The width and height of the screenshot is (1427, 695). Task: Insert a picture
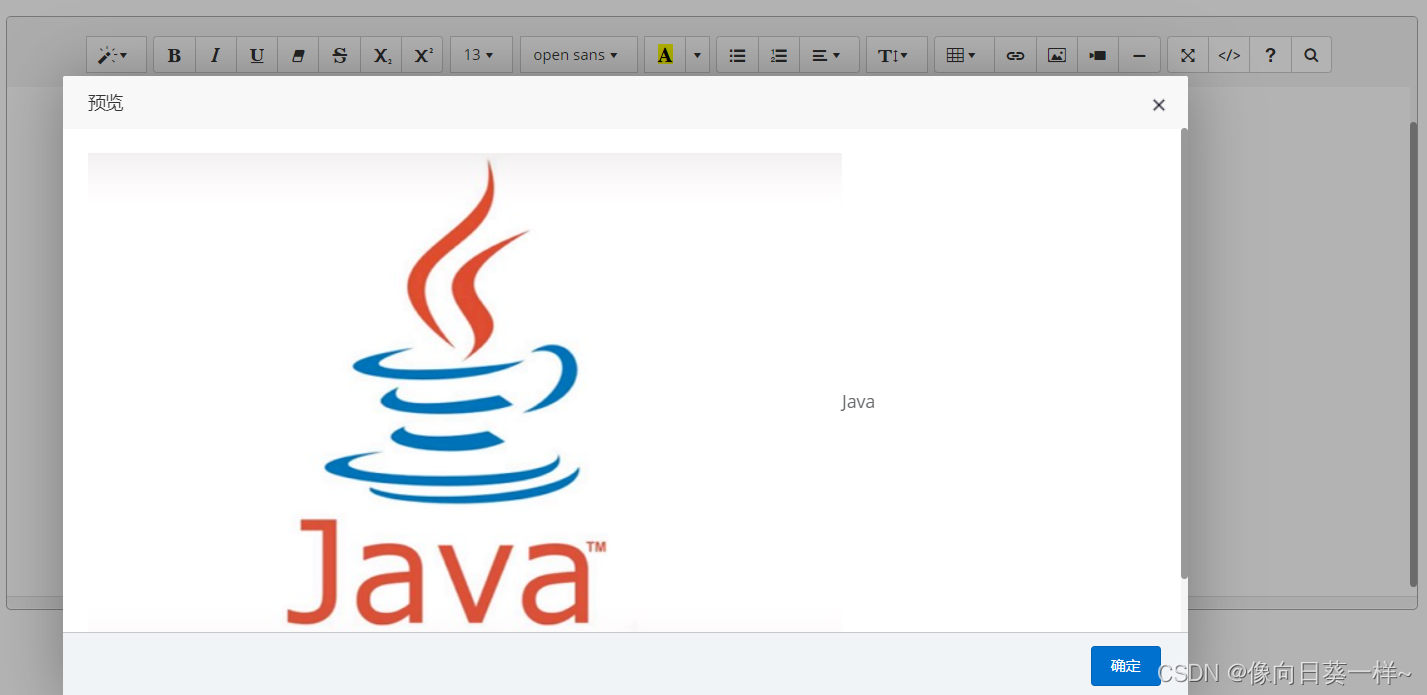click(x=1057, y=55)
